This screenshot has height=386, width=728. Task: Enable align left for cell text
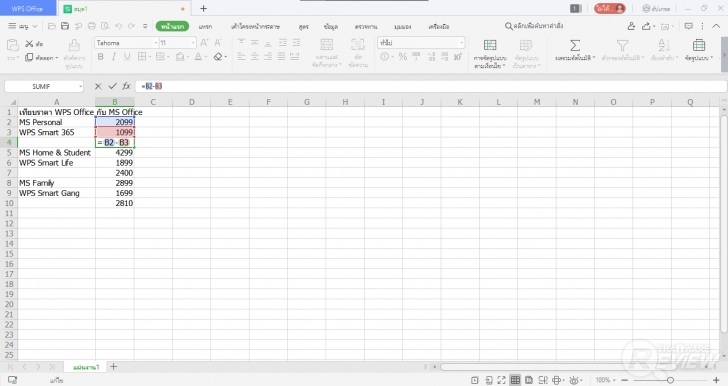click(x=241, y=57)
